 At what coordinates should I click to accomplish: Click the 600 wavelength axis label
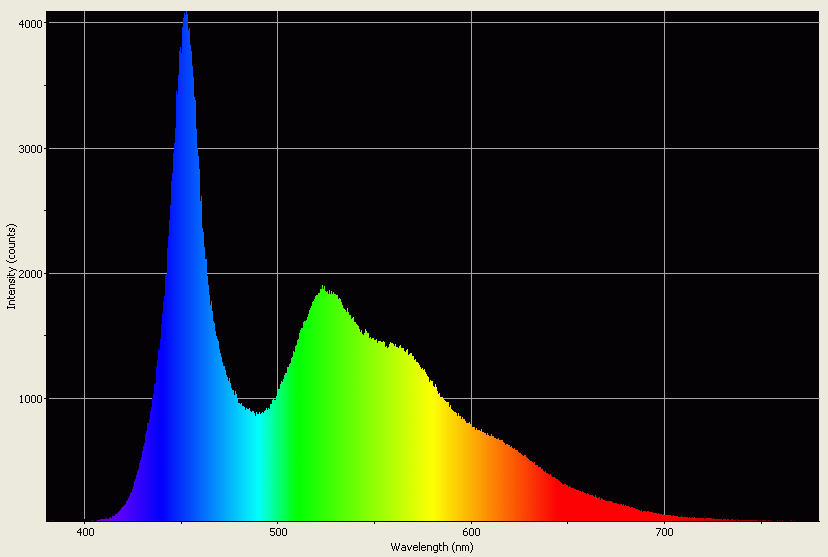coord(472,532)
